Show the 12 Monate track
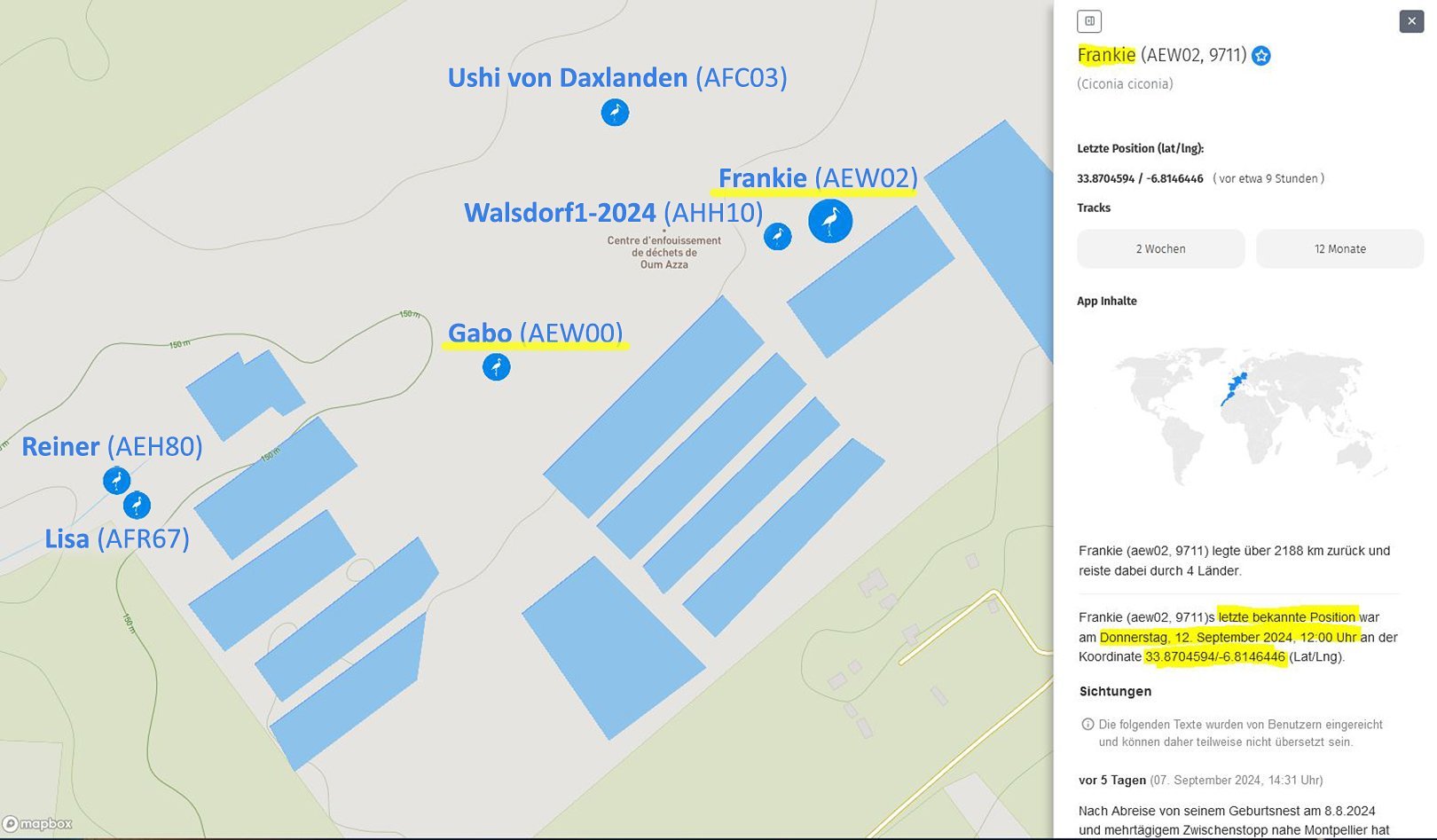Screen dimensions: 1437x840 pos(1339,249)
